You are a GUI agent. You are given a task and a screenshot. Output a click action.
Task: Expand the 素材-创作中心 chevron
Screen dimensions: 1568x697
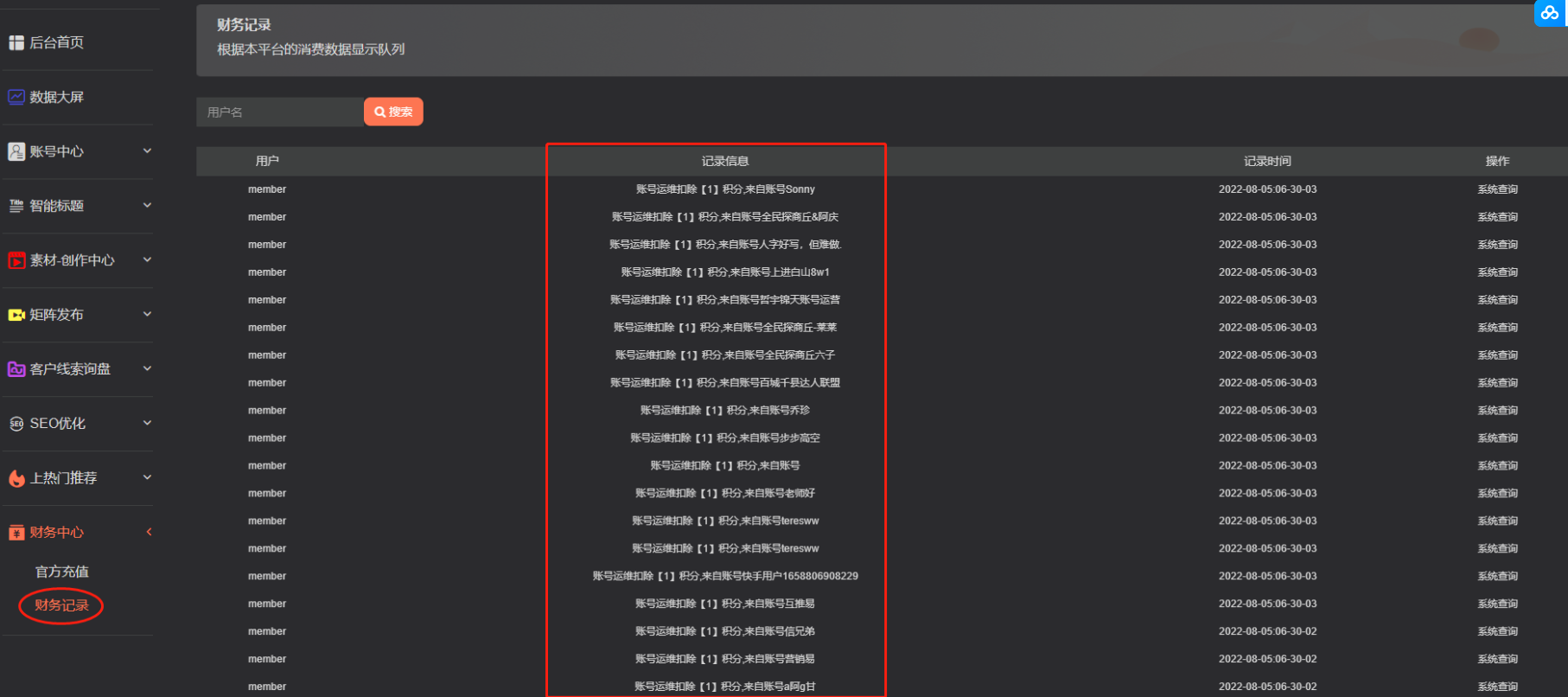[x=147, y=259]
